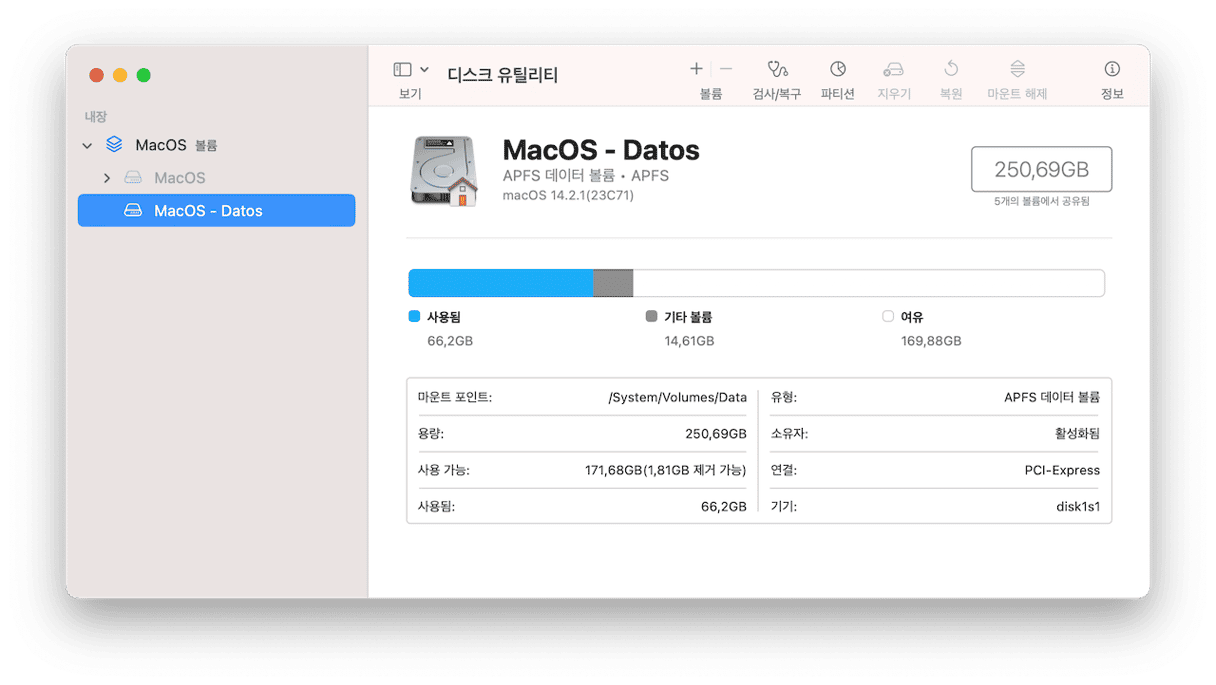Image resolution: width=1216 pixels, height=685 pixels.
Task: Open the Partition pie icon
Action: tap(838, 69)
